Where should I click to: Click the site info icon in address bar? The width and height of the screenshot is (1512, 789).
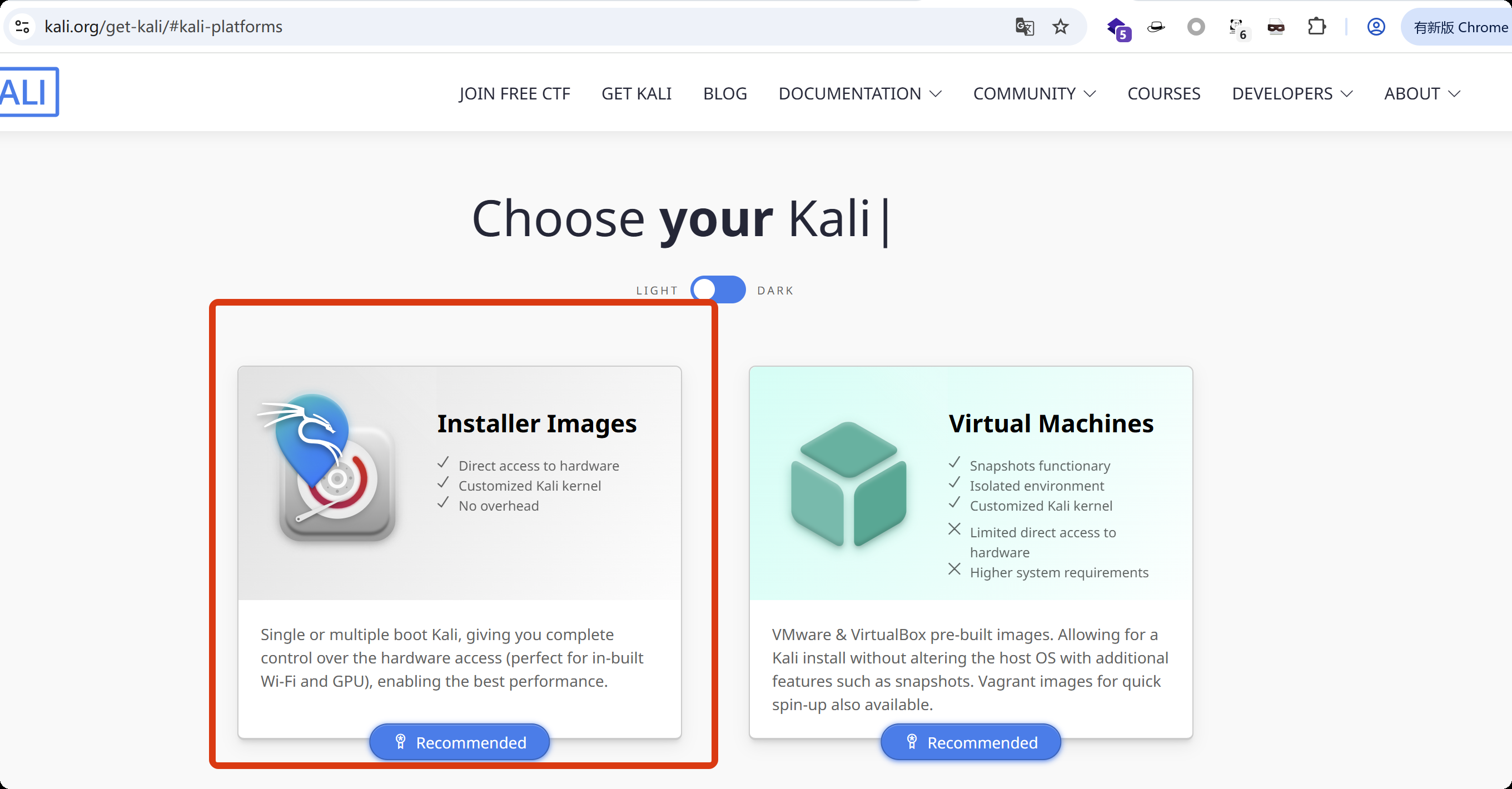[x=22, y=27]
